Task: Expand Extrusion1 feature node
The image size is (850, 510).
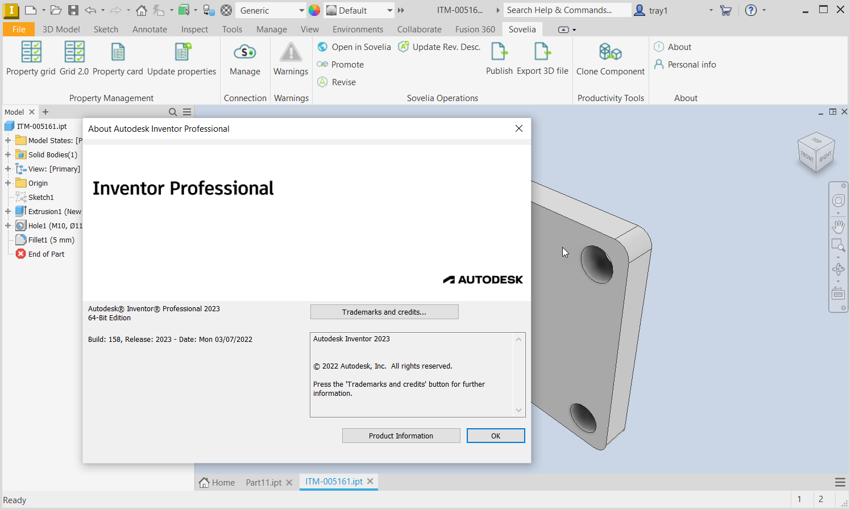Action: click(x=8, y=211)
